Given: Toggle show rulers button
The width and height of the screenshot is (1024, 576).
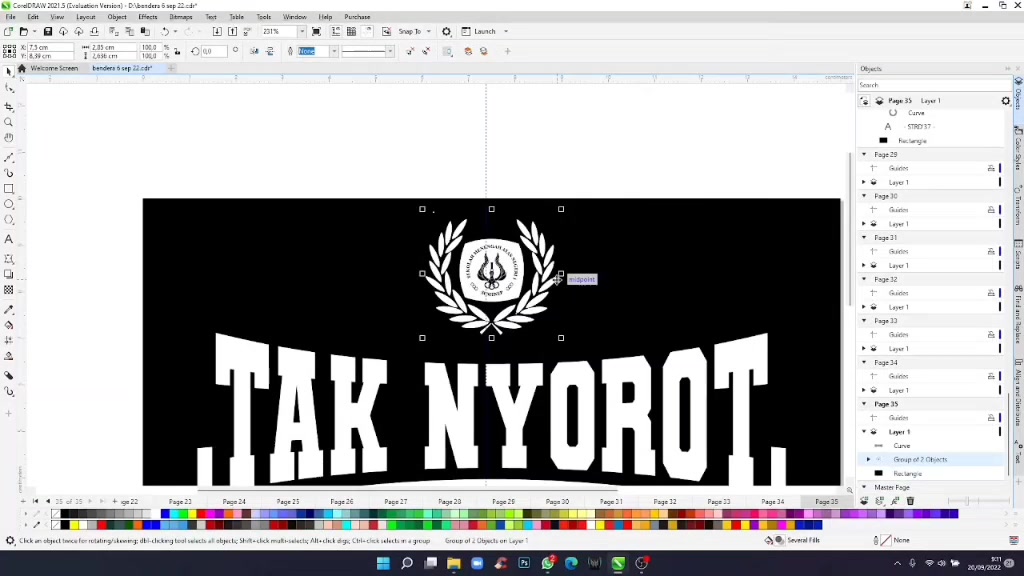Looking at the screenshot, I should point(336,31).
